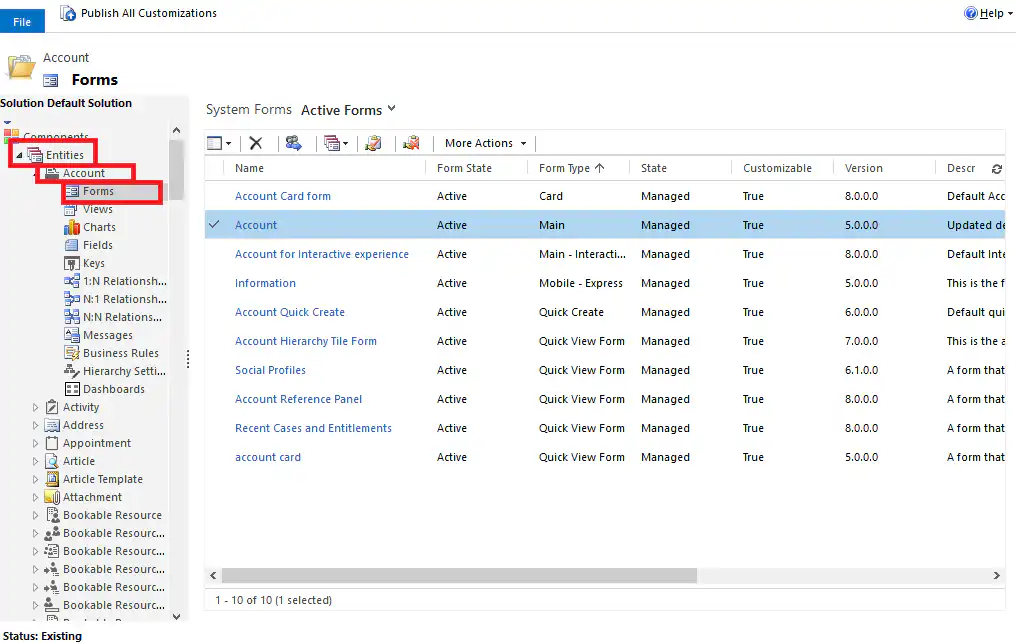
Task: Open the Account Quick Create form
Action: pyautogui.click(x=290, y=312)
